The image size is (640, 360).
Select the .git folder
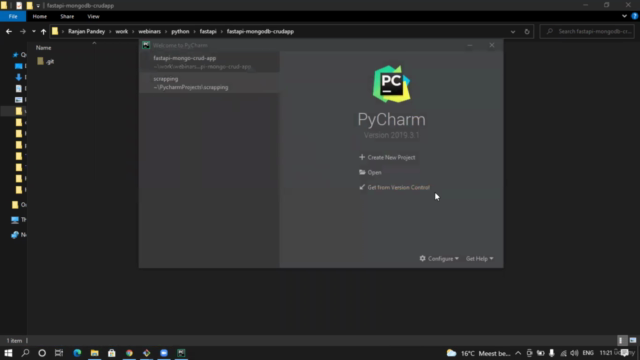click(x=46, y=62)
